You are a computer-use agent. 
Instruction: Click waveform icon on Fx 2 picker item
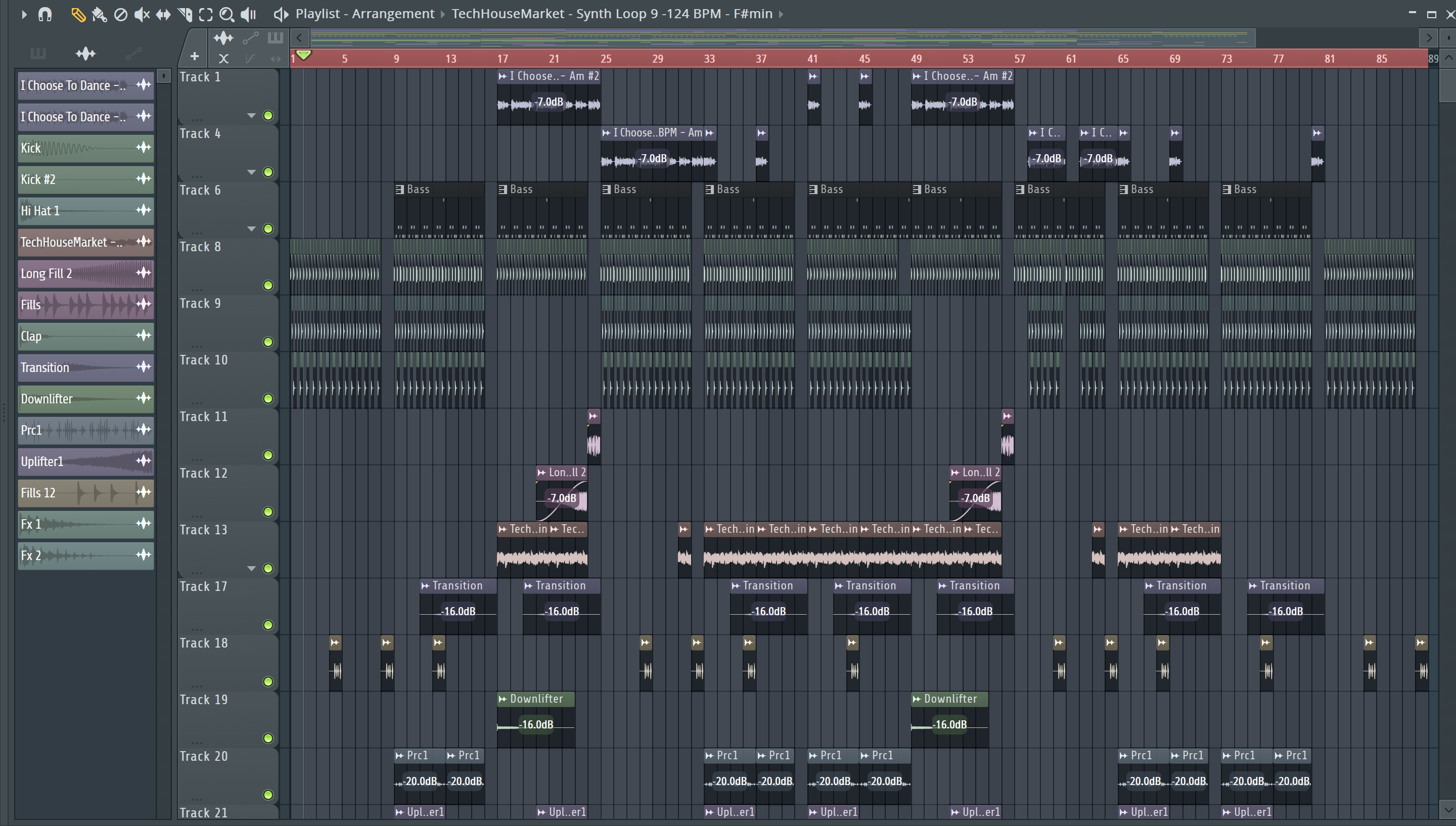pos(144,555)
